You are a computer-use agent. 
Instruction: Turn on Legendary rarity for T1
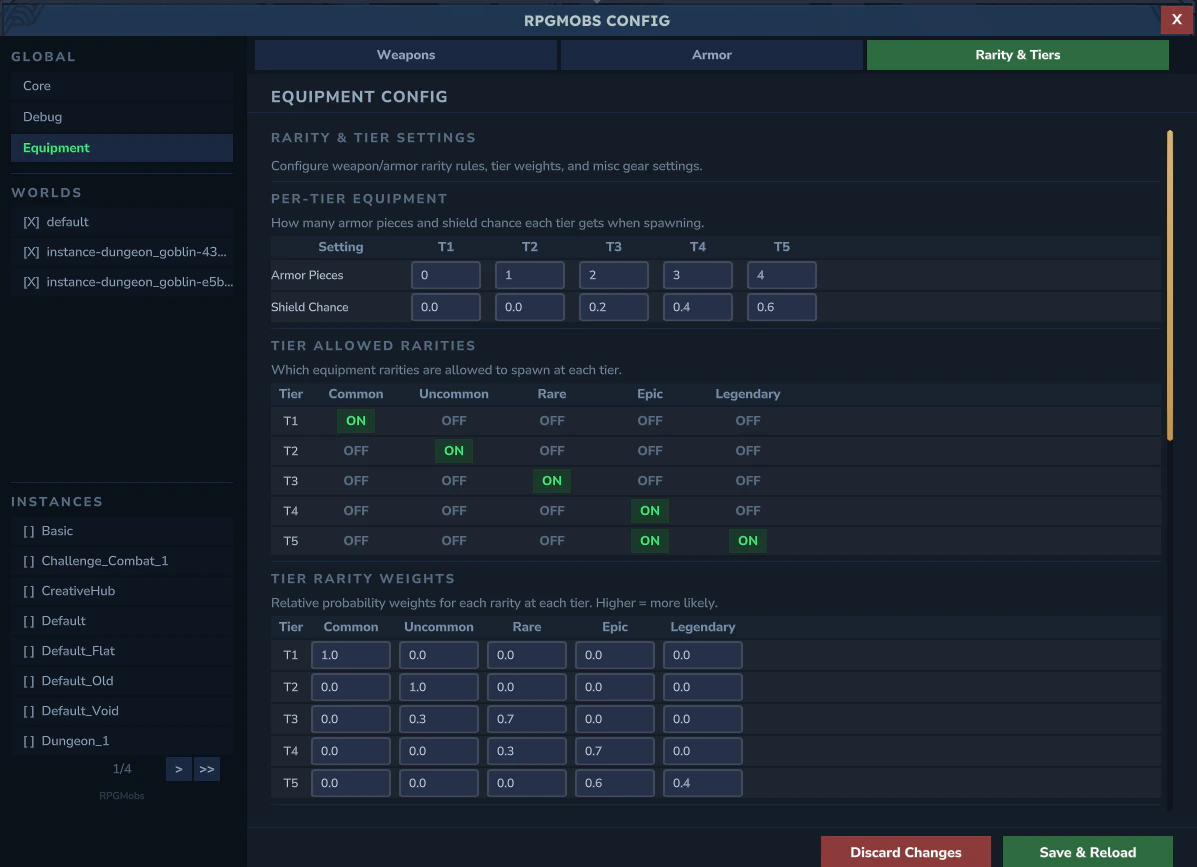click(x=748, y=421)
